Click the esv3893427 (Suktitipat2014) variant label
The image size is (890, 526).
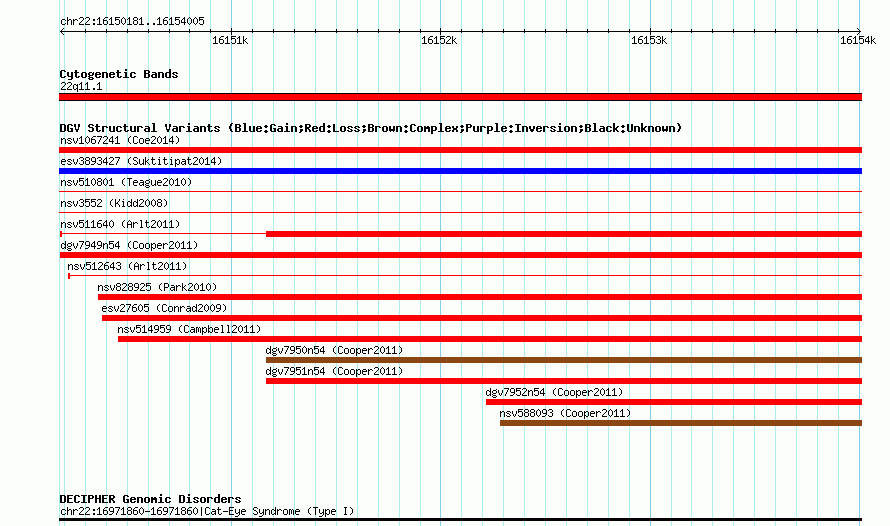(141, 161)
